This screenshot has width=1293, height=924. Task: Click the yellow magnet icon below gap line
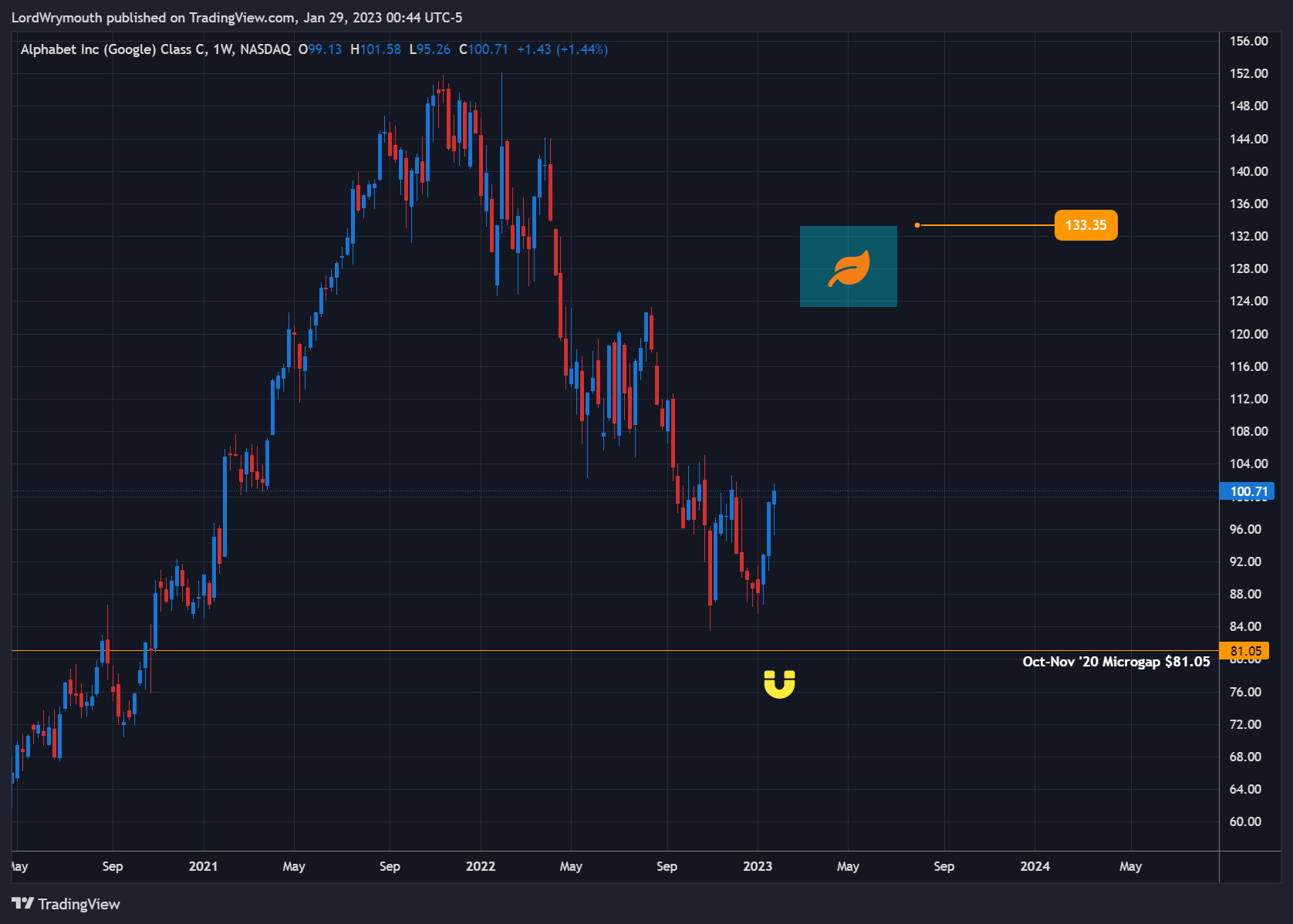[x=779, y=684]
